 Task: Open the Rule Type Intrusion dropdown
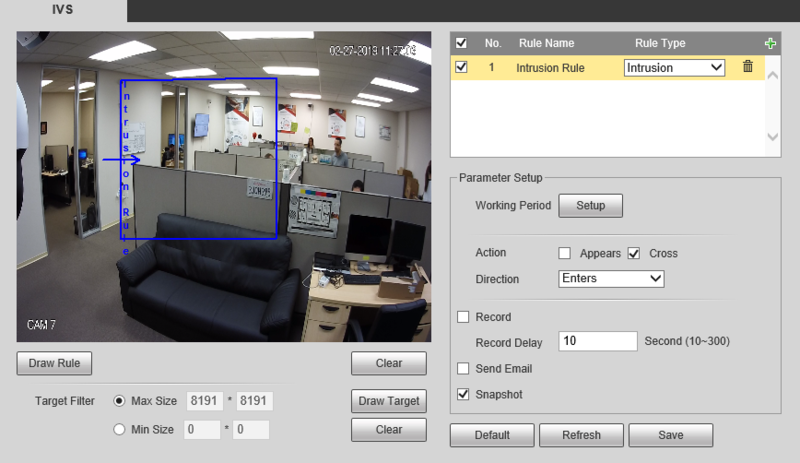tap(674, 67)
